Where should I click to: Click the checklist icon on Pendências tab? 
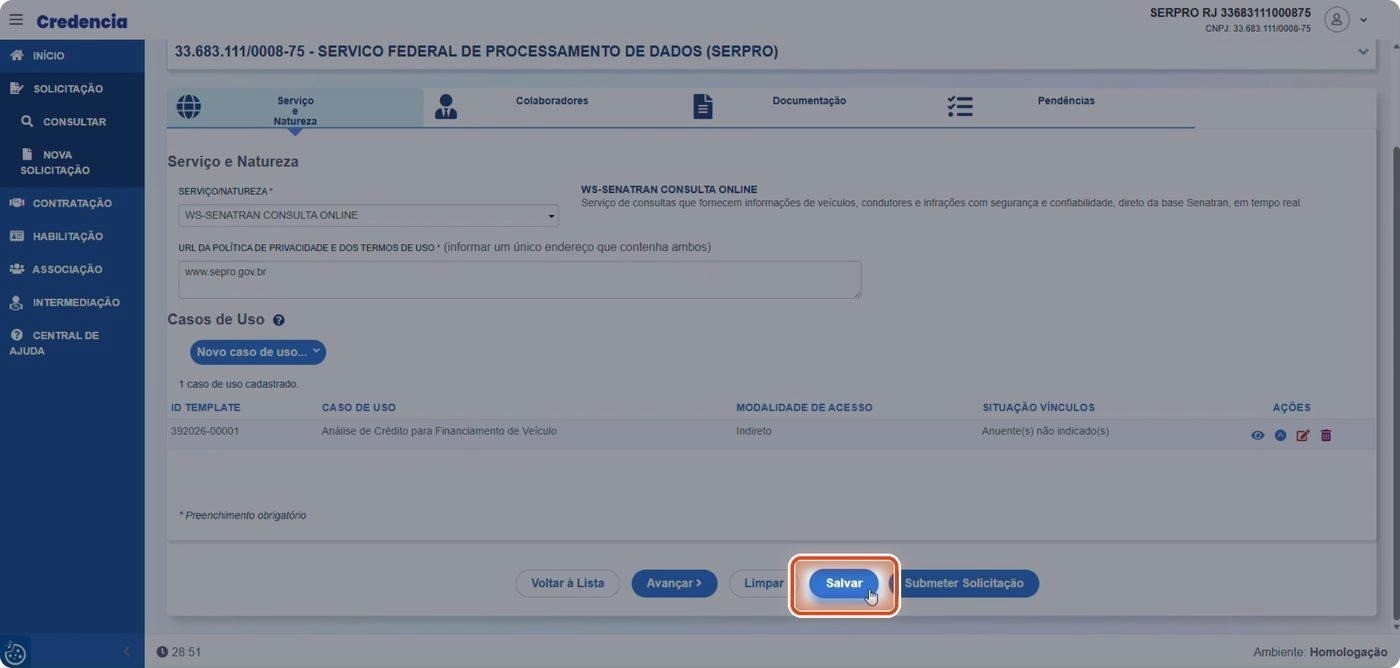[960, 107]
